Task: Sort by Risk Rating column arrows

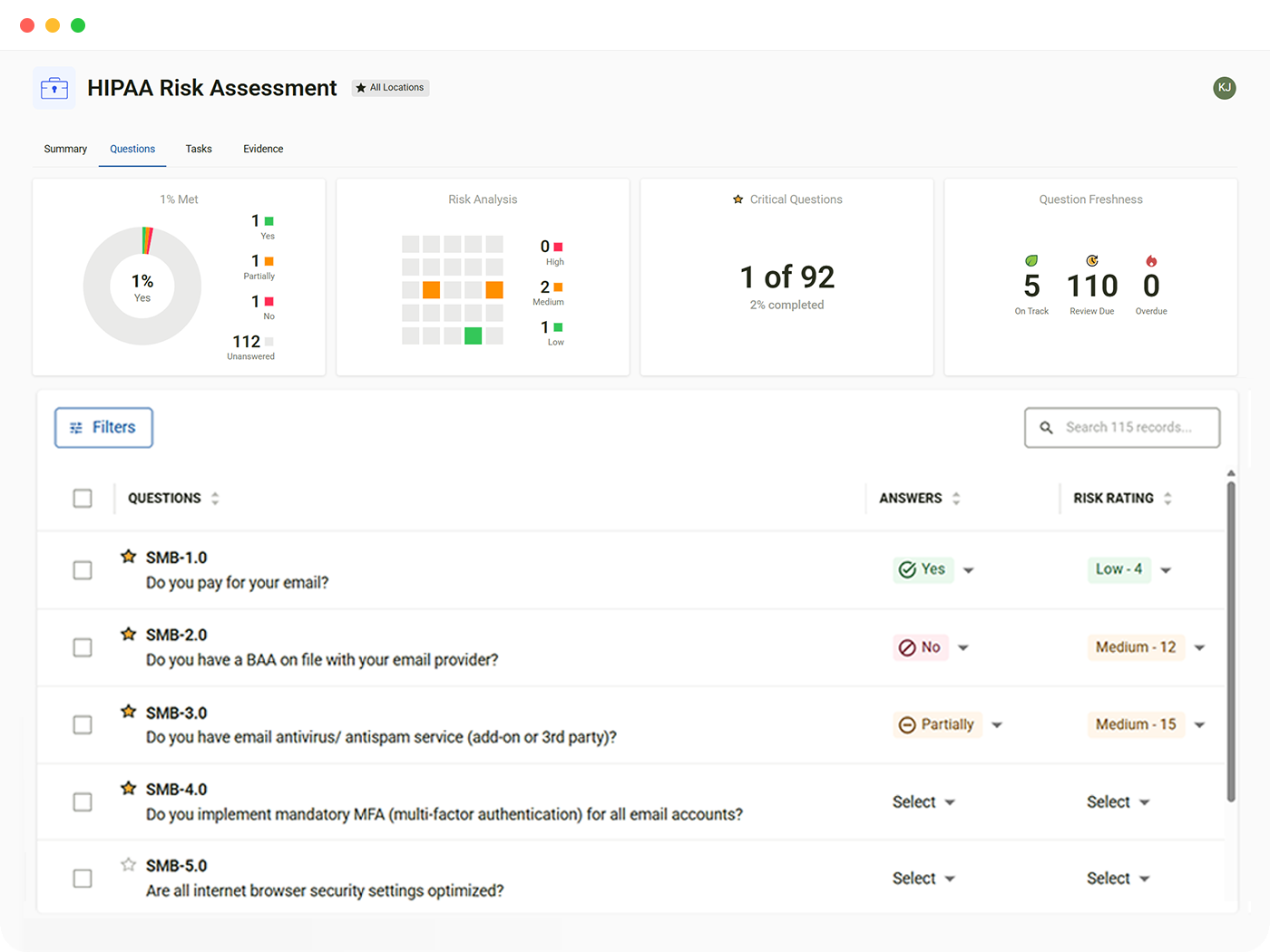Action: 1167,499
